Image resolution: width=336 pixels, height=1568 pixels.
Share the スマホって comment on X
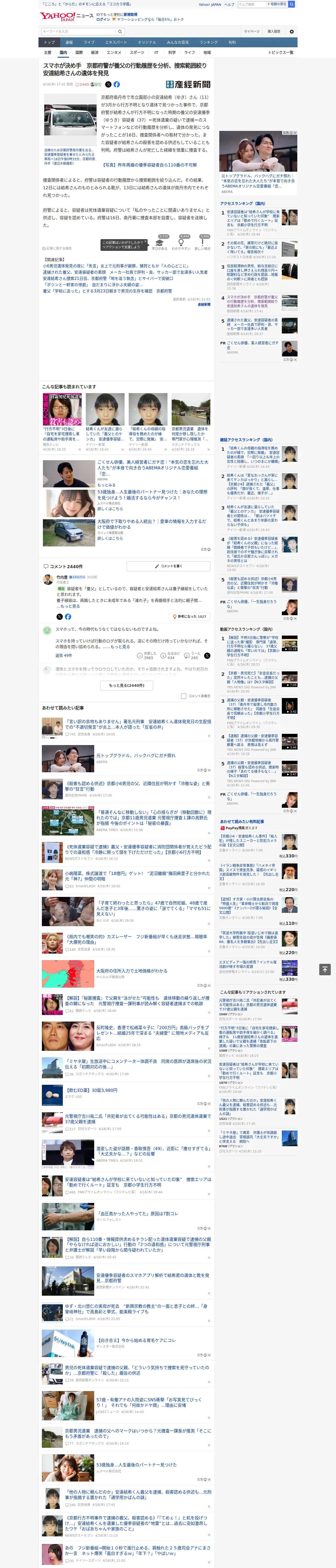[207, 656]
